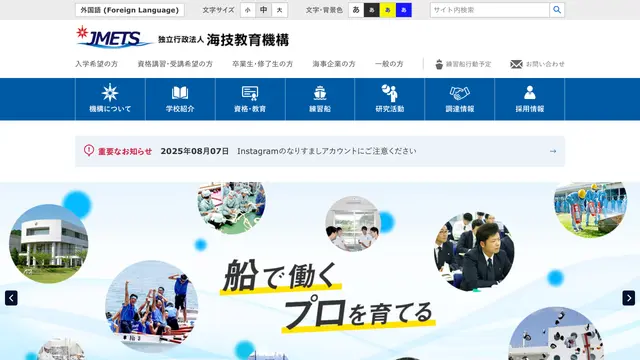Open 練習船 ship icon menu
This screenshot has height=360, width=640.
click(320, 99)
